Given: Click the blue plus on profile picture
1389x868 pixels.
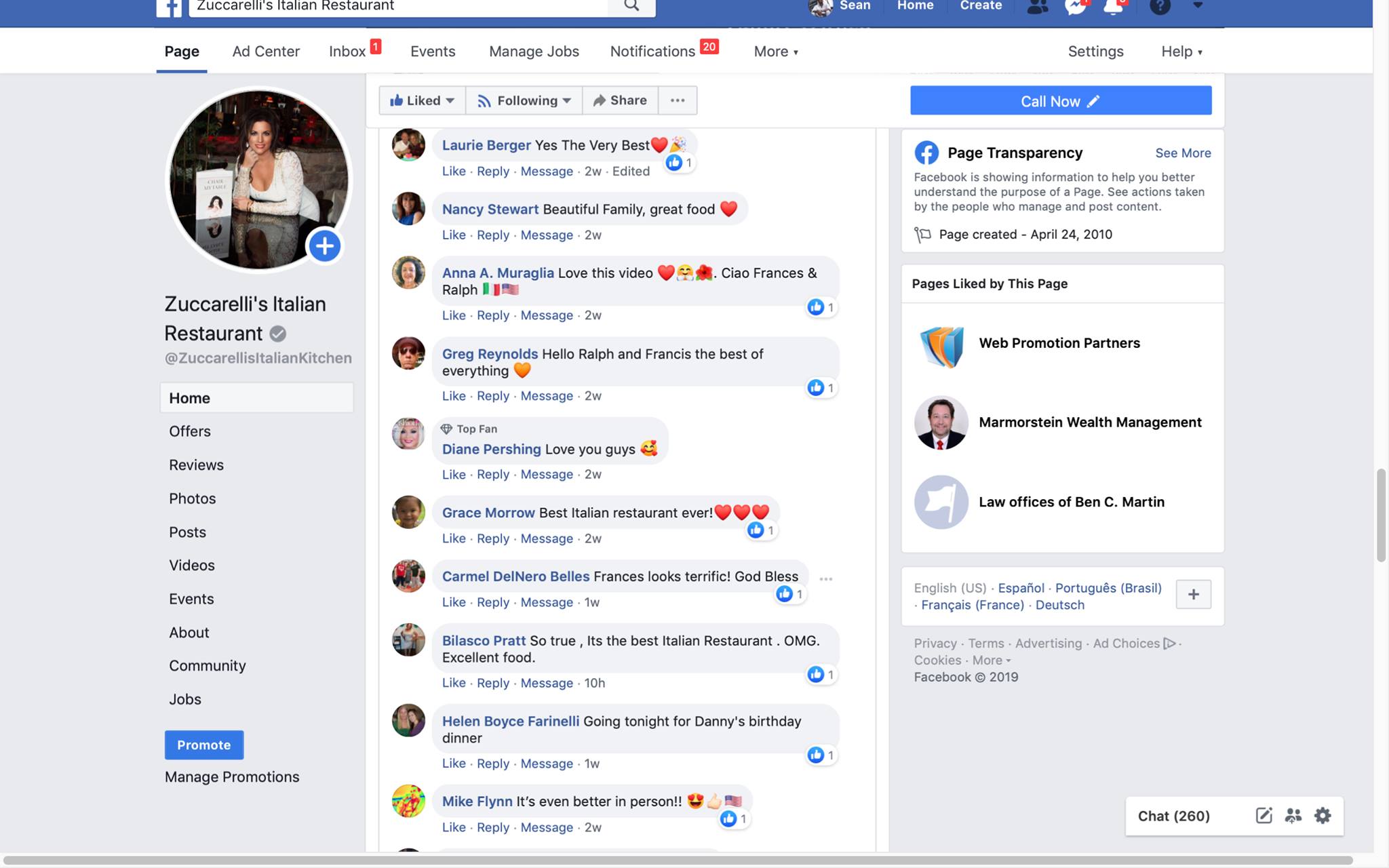Looking at the screenshot, I should 325,245.
